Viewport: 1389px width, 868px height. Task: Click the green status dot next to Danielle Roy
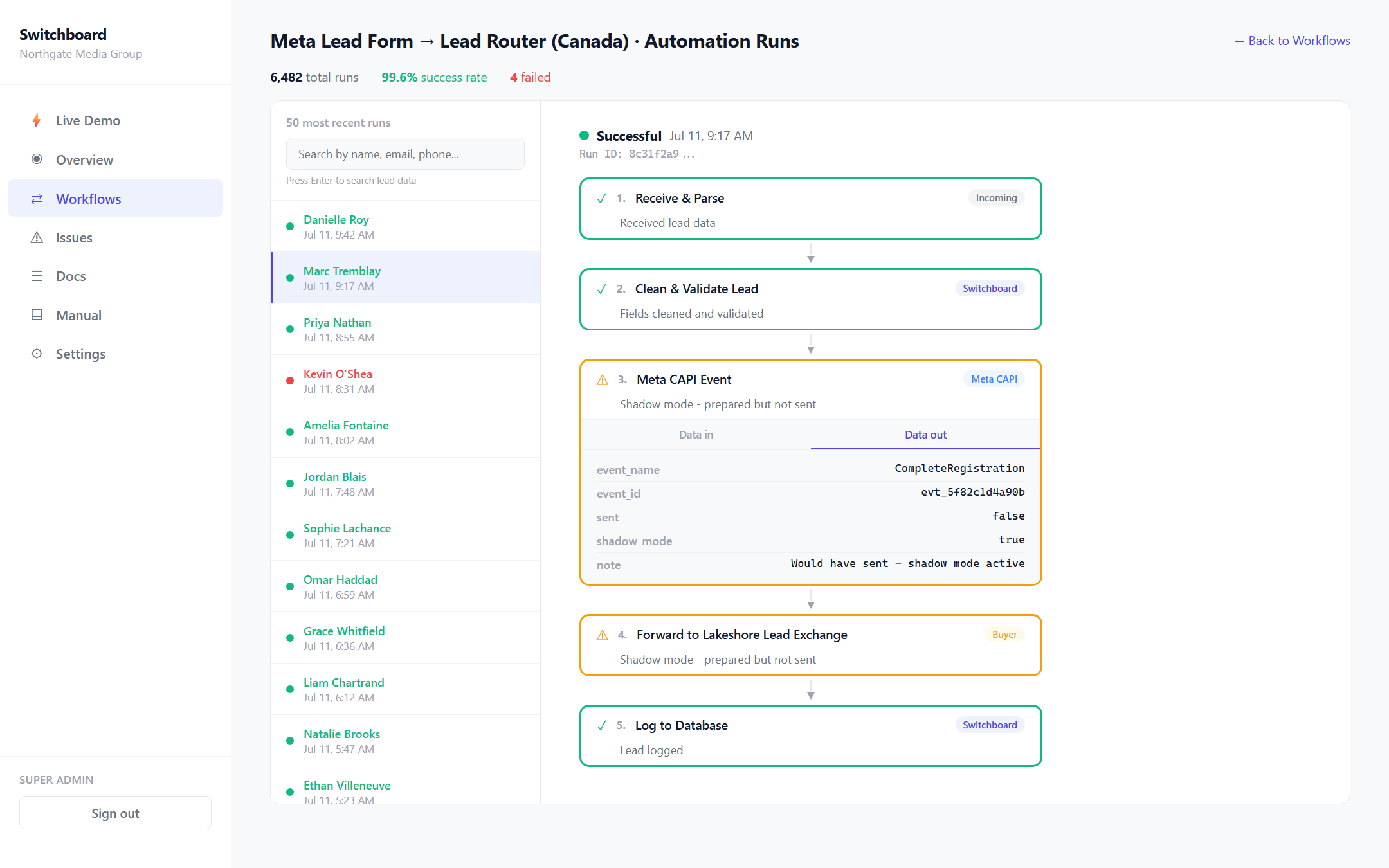290,226
